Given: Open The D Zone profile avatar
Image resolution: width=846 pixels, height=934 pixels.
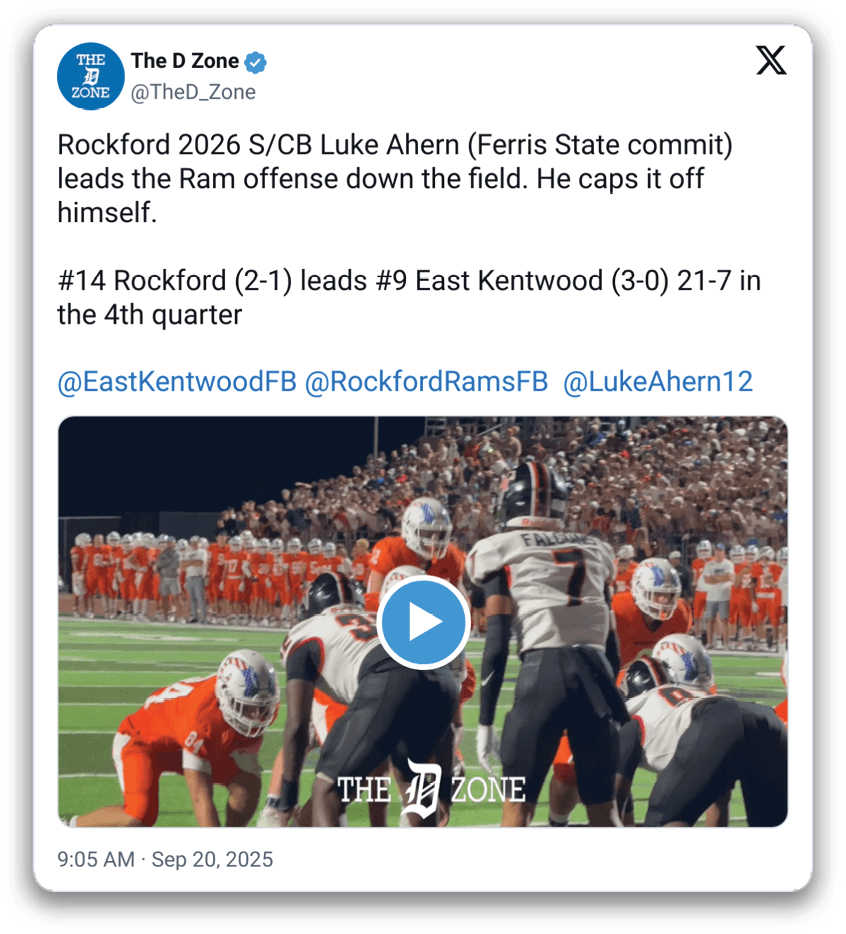Looking at the screenshot, I should tap(91, 76).
